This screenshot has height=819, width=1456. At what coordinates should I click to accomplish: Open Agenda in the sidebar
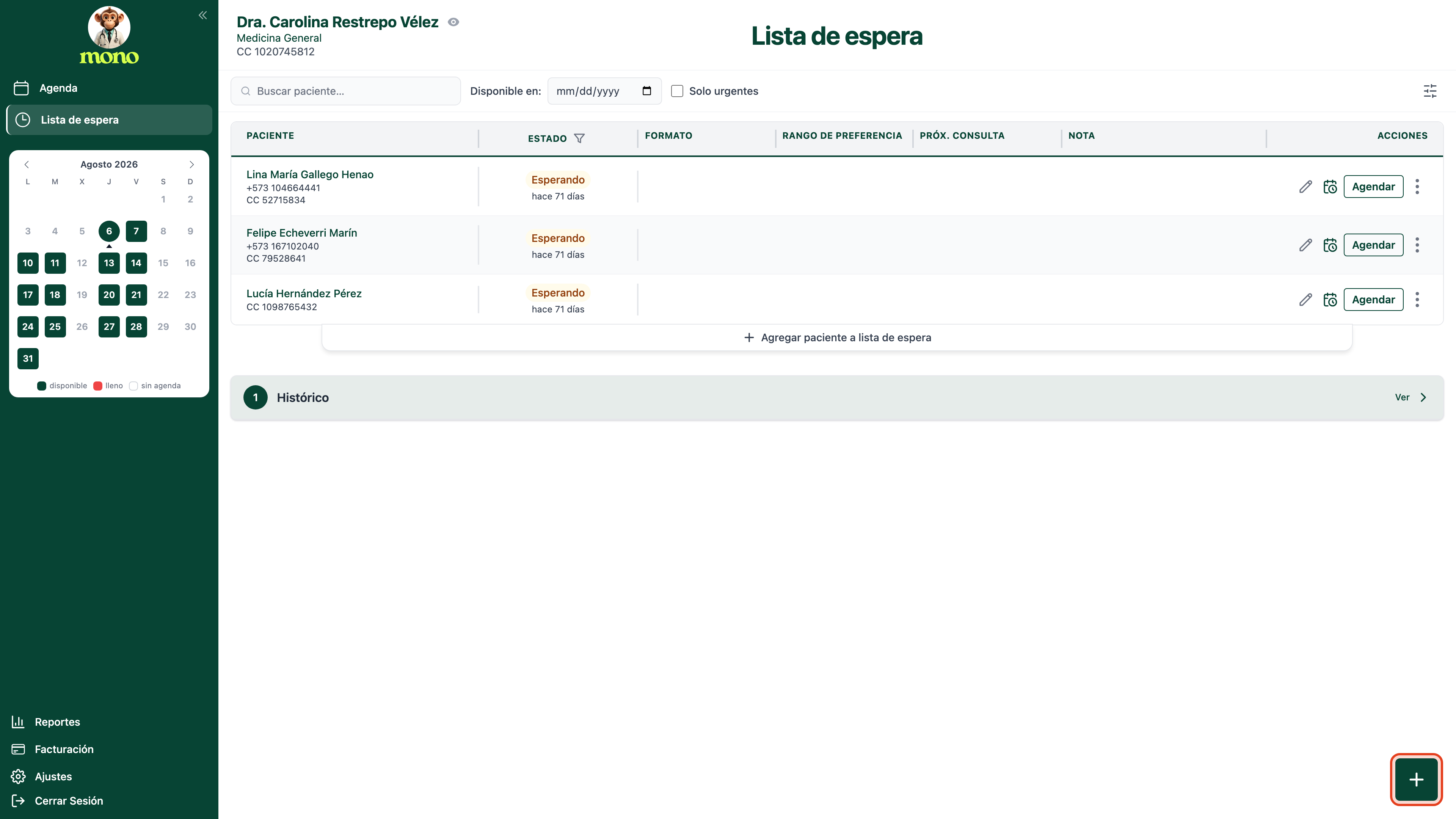click(x=109, y=88)
